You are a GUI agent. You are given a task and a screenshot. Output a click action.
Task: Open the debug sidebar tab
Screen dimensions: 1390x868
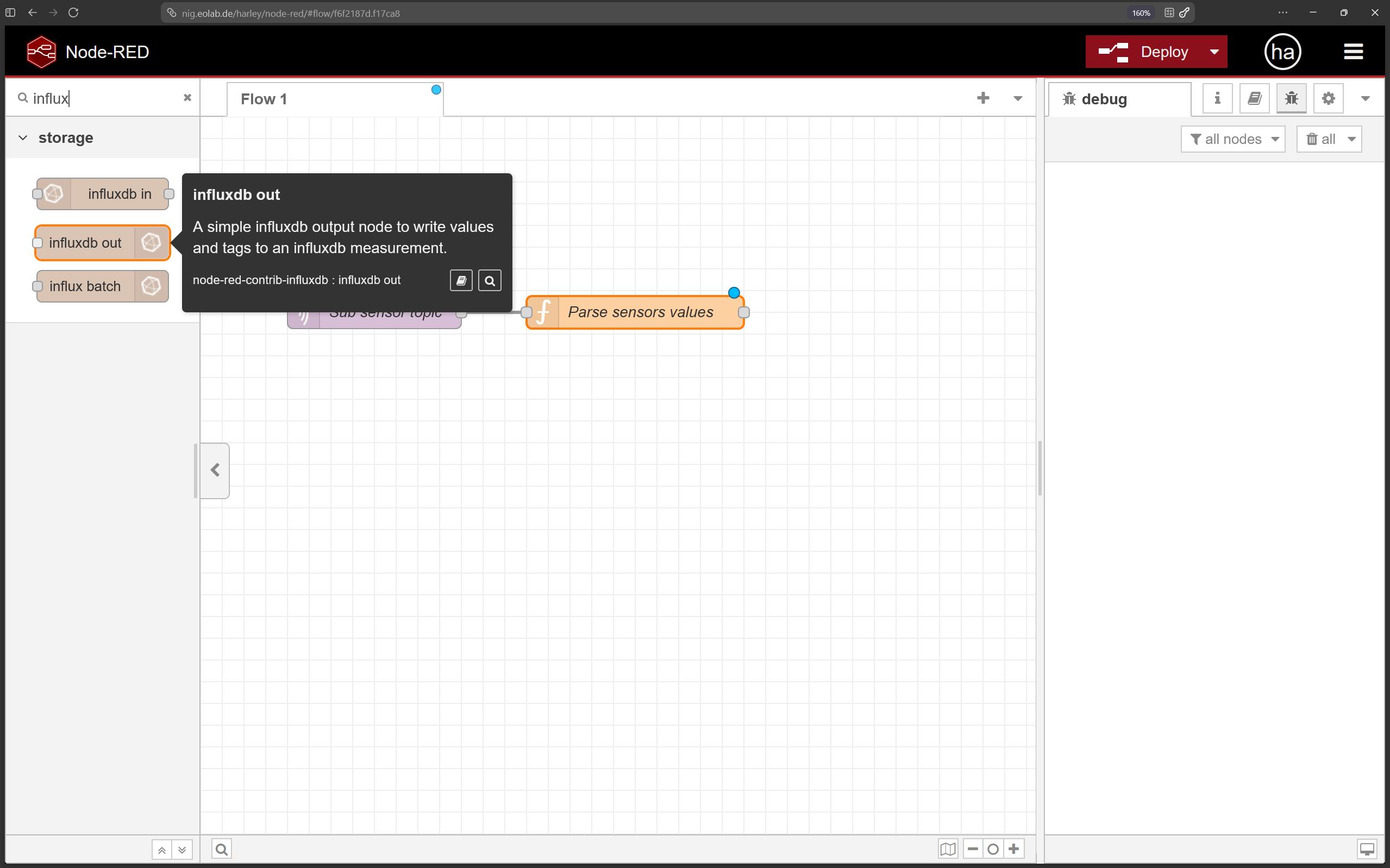coord(1119,99)
